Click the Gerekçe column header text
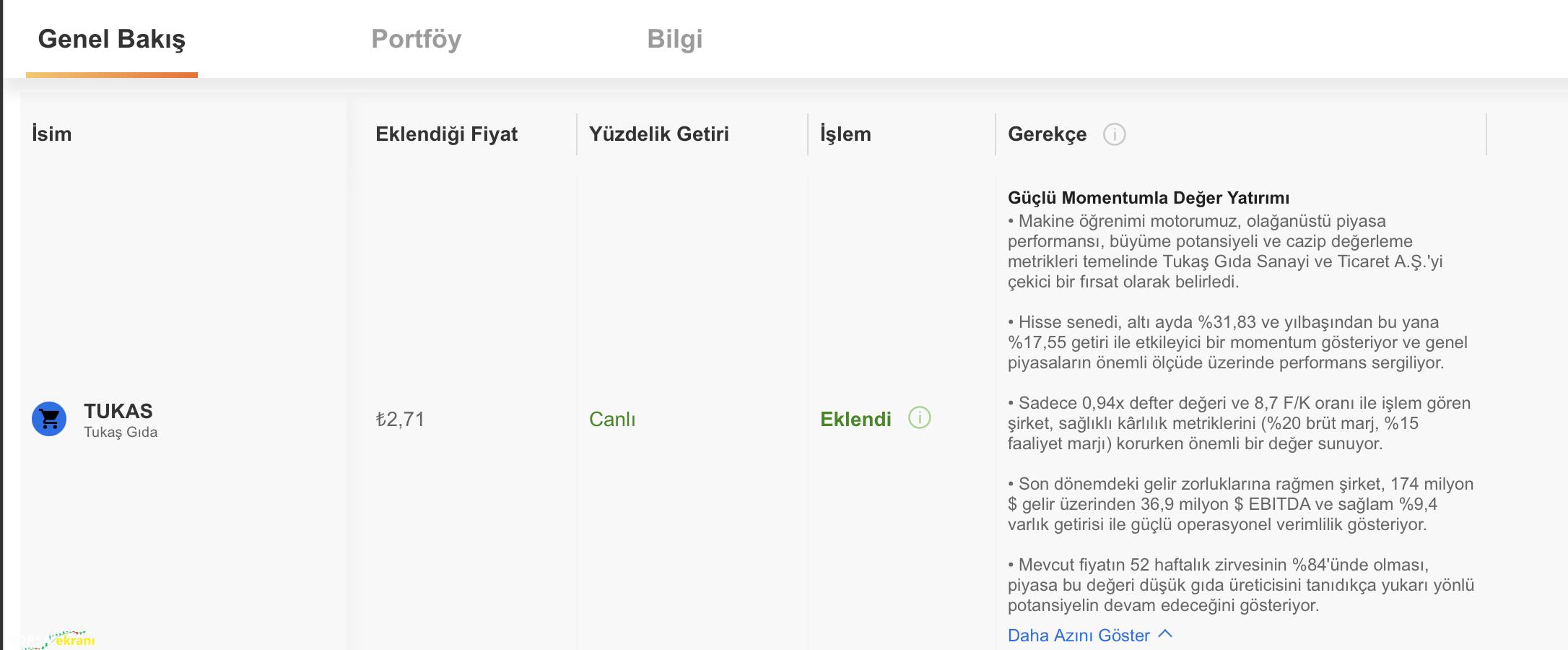 coord(1047,134)
